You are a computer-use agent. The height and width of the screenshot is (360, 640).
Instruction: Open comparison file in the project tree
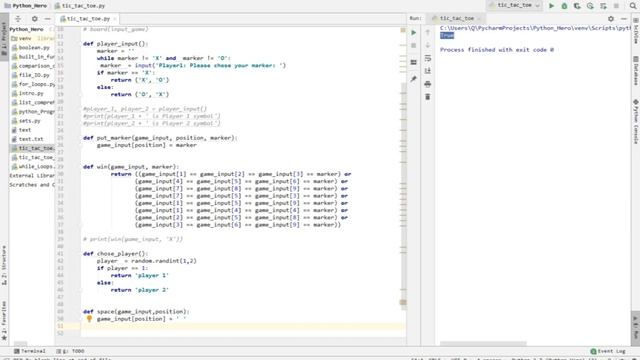click(33, 66)
